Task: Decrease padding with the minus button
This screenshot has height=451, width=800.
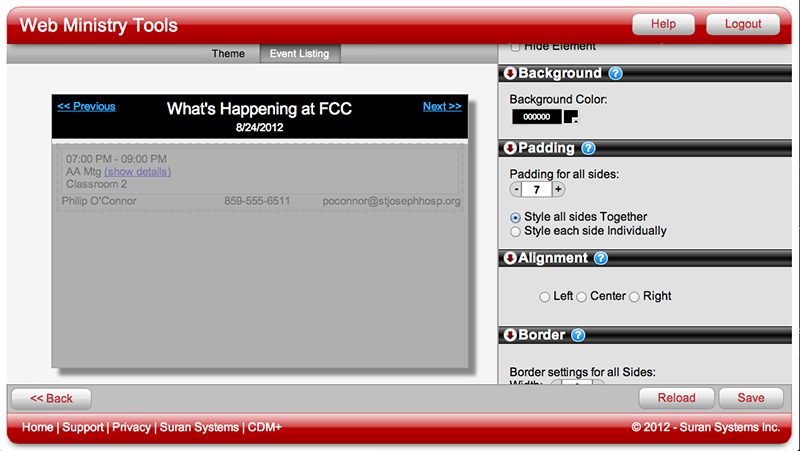Action: 516,190
